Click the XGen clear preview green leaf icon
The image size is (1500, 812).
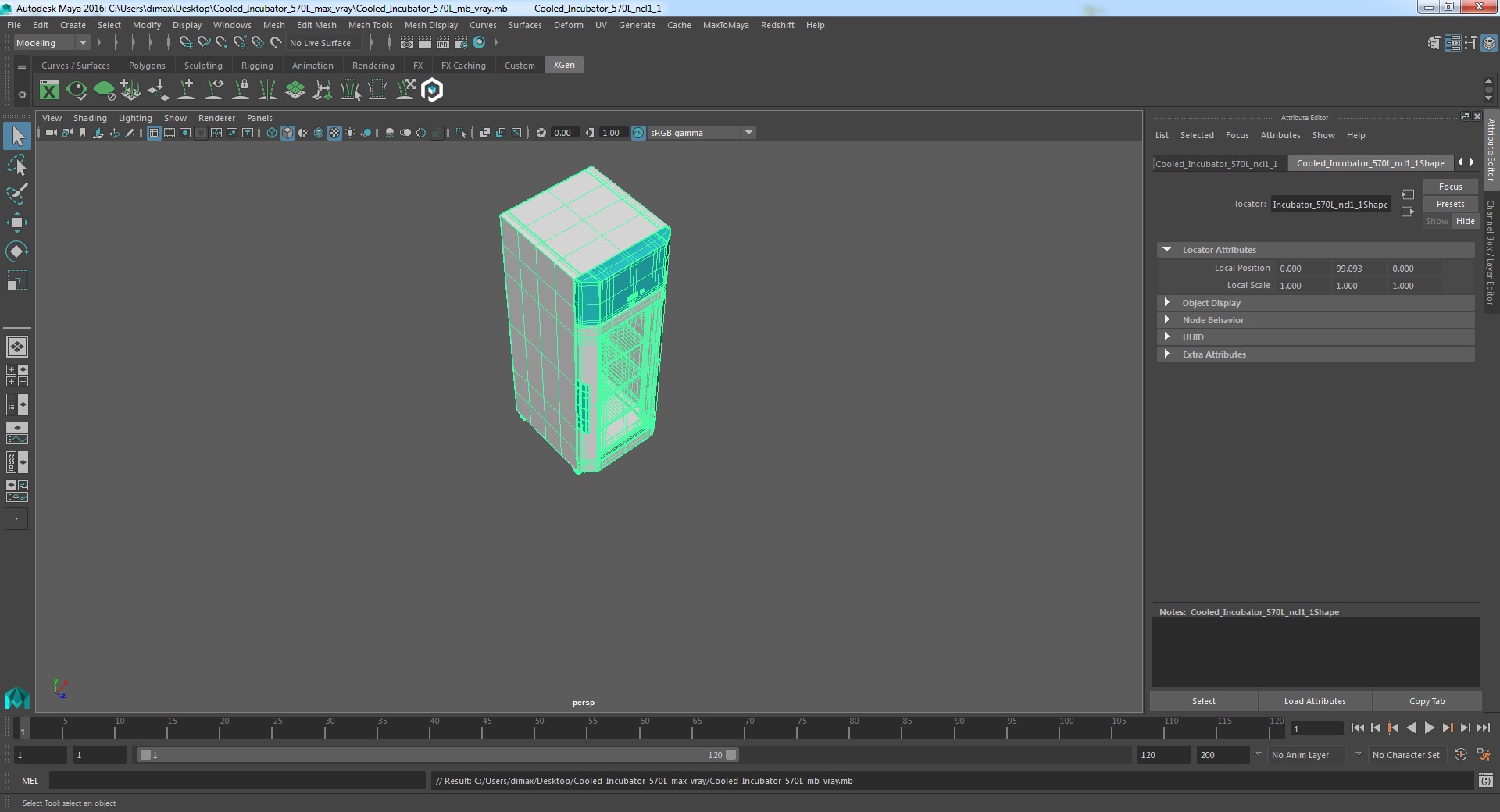click(104, 91)
